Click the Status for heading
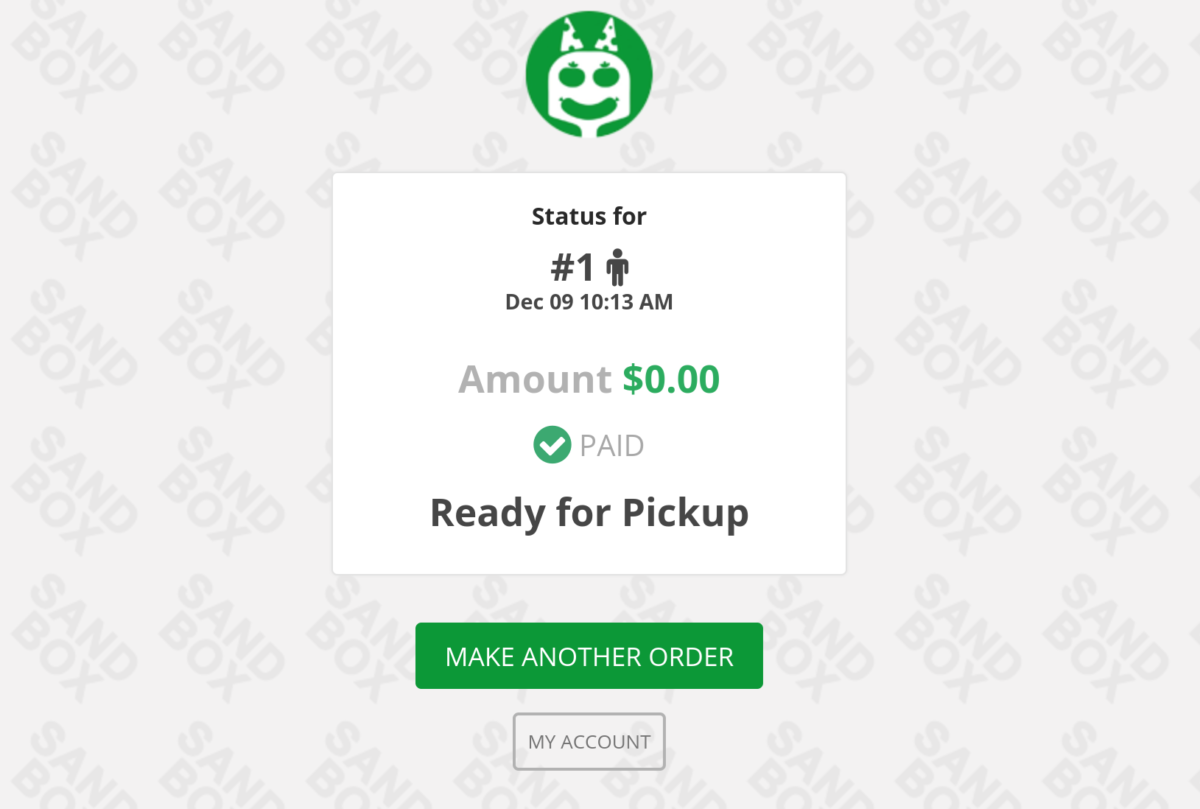Viewport: 1200px width, 809px height. [589, 216]
